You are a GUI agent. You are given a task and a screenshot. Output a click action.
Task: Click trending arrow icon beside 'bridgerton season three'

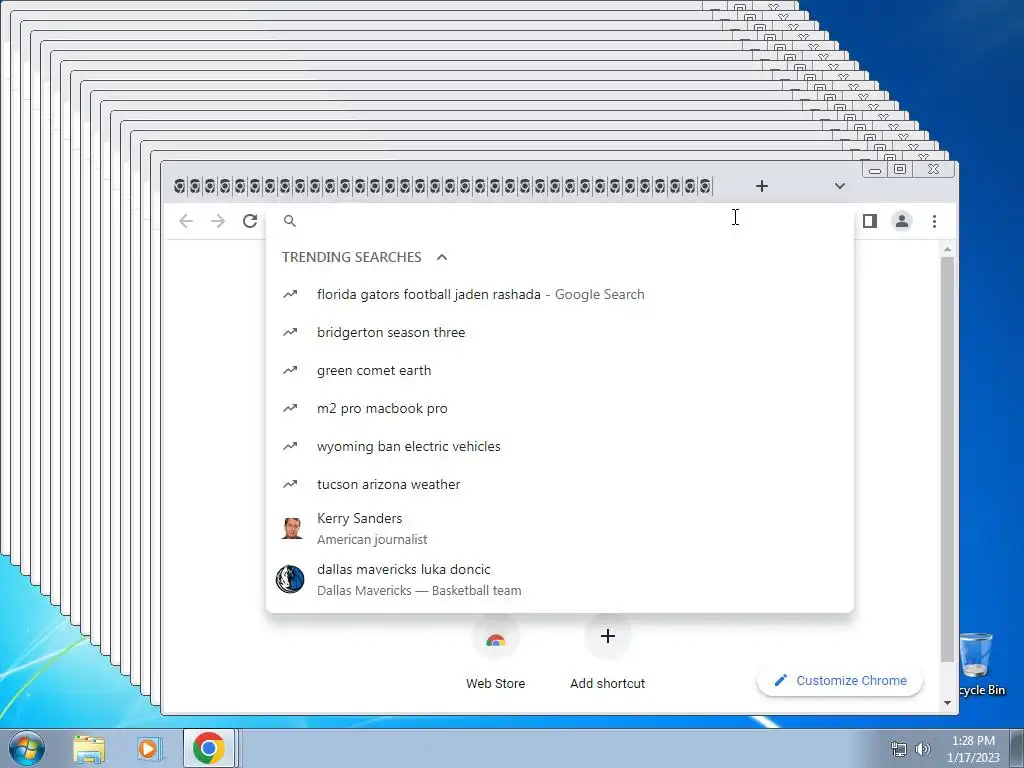tap(290, 332)
